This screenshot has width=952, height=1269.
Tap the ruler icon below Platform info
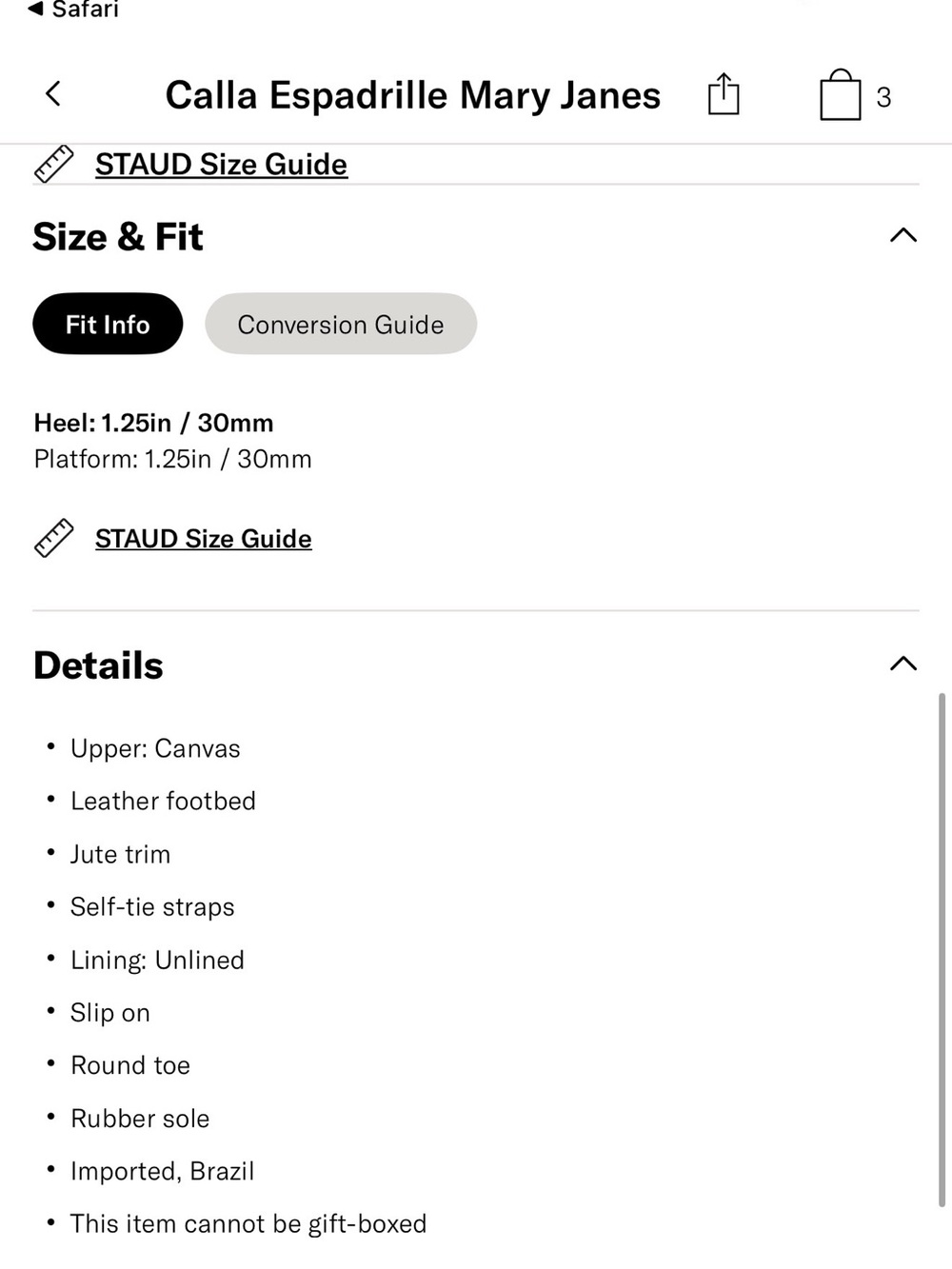point(54,538)
